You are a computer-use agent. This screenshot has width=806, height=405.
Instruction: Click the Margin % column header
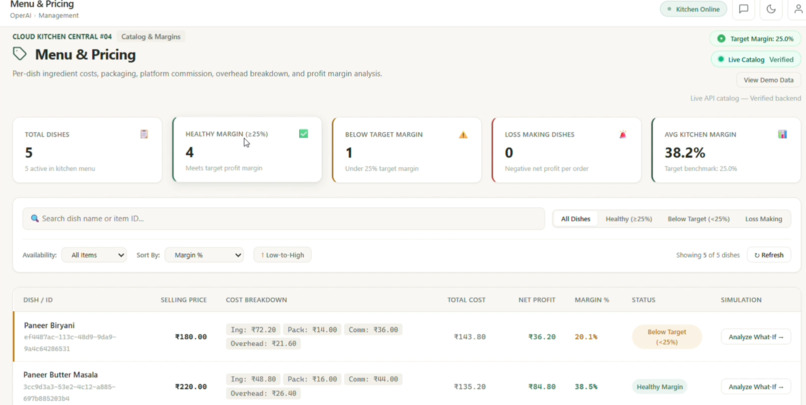click(x=592, y=300)
